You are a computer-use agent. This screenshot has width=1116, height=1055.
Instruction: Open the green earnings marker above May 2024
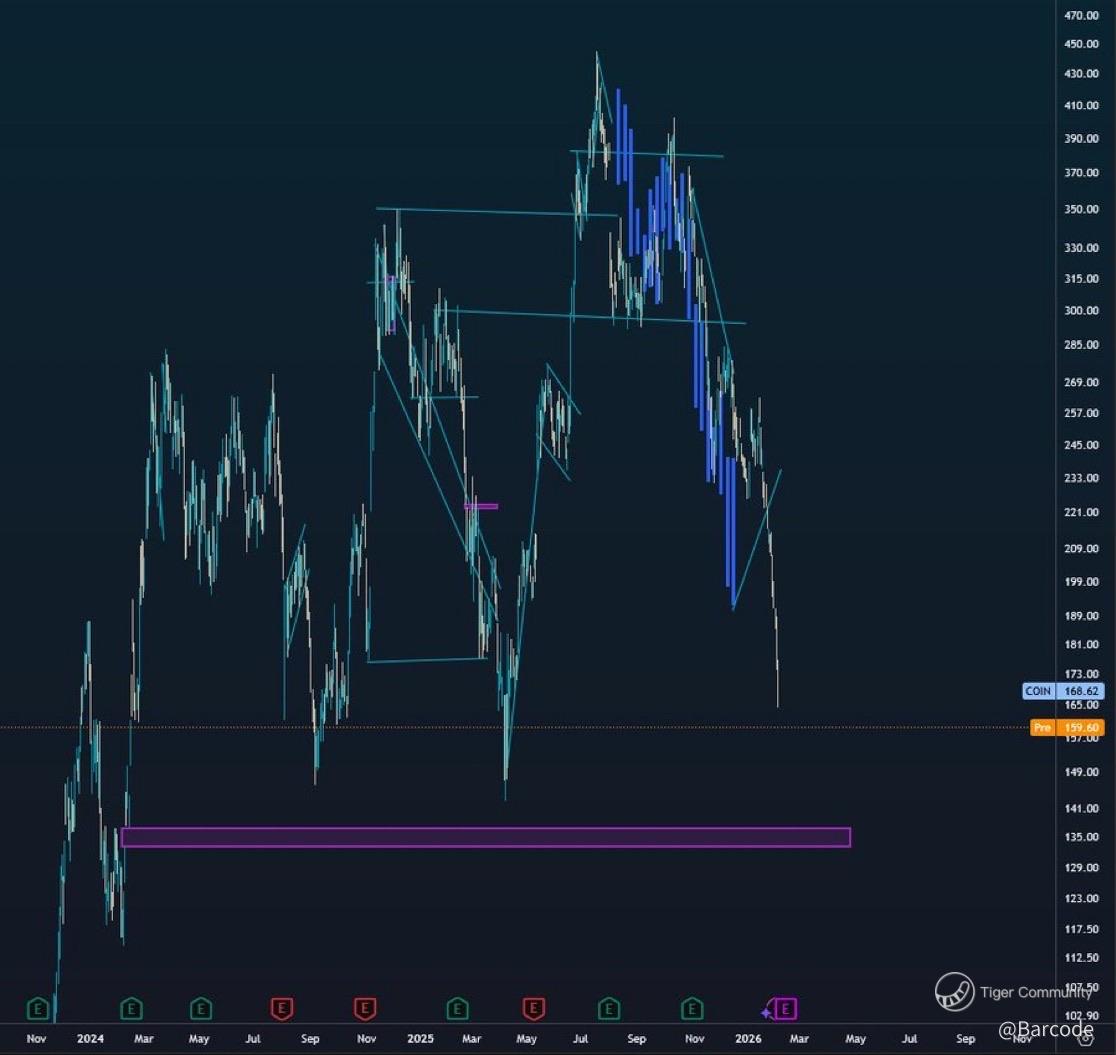point(201,1009)
